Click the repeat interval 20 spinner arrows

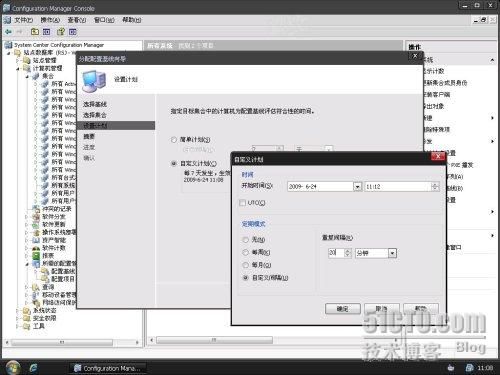[348, 253]
